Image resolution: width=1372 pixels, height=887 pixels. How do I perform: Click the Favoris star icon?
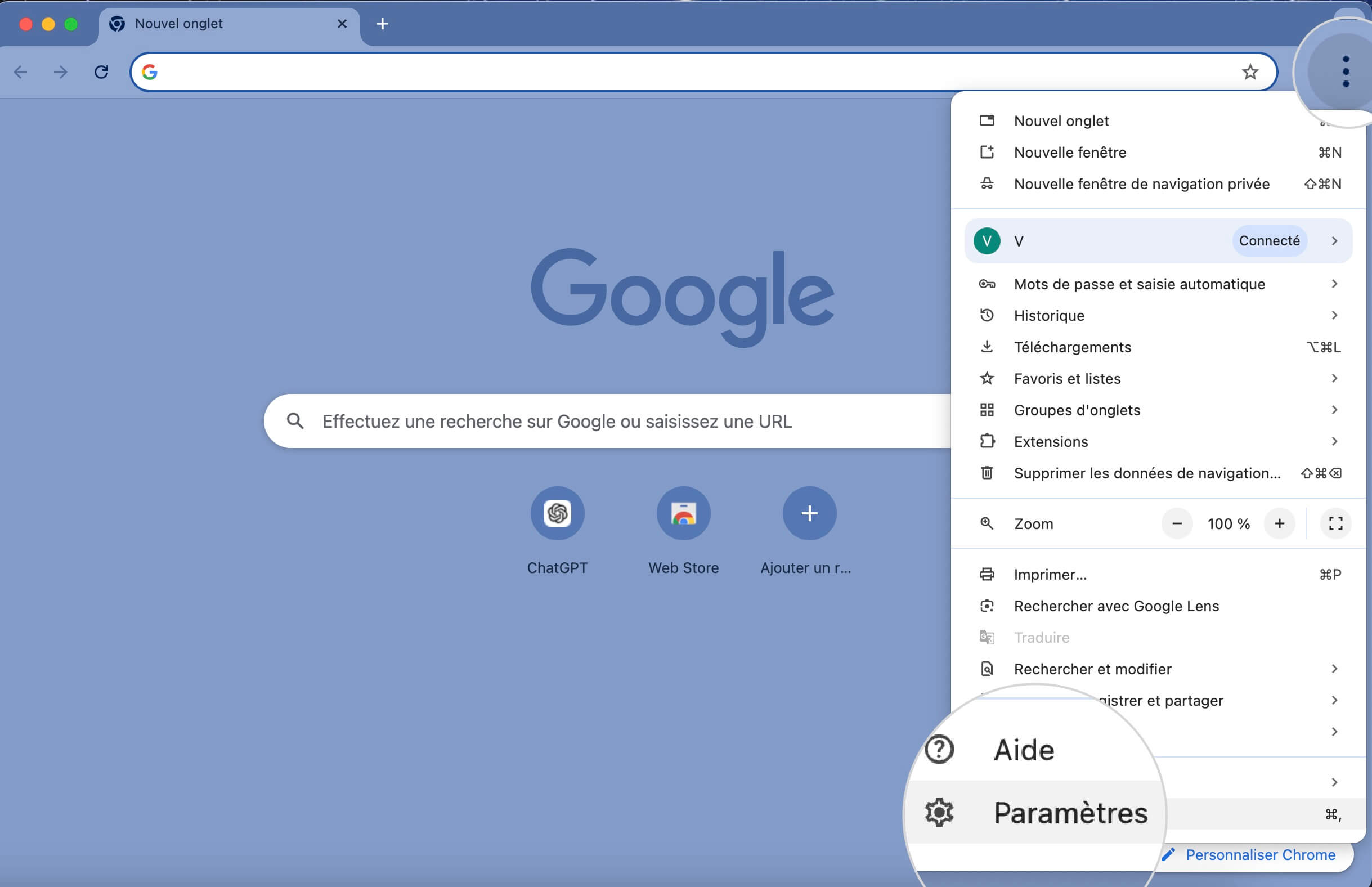point(987,378)
